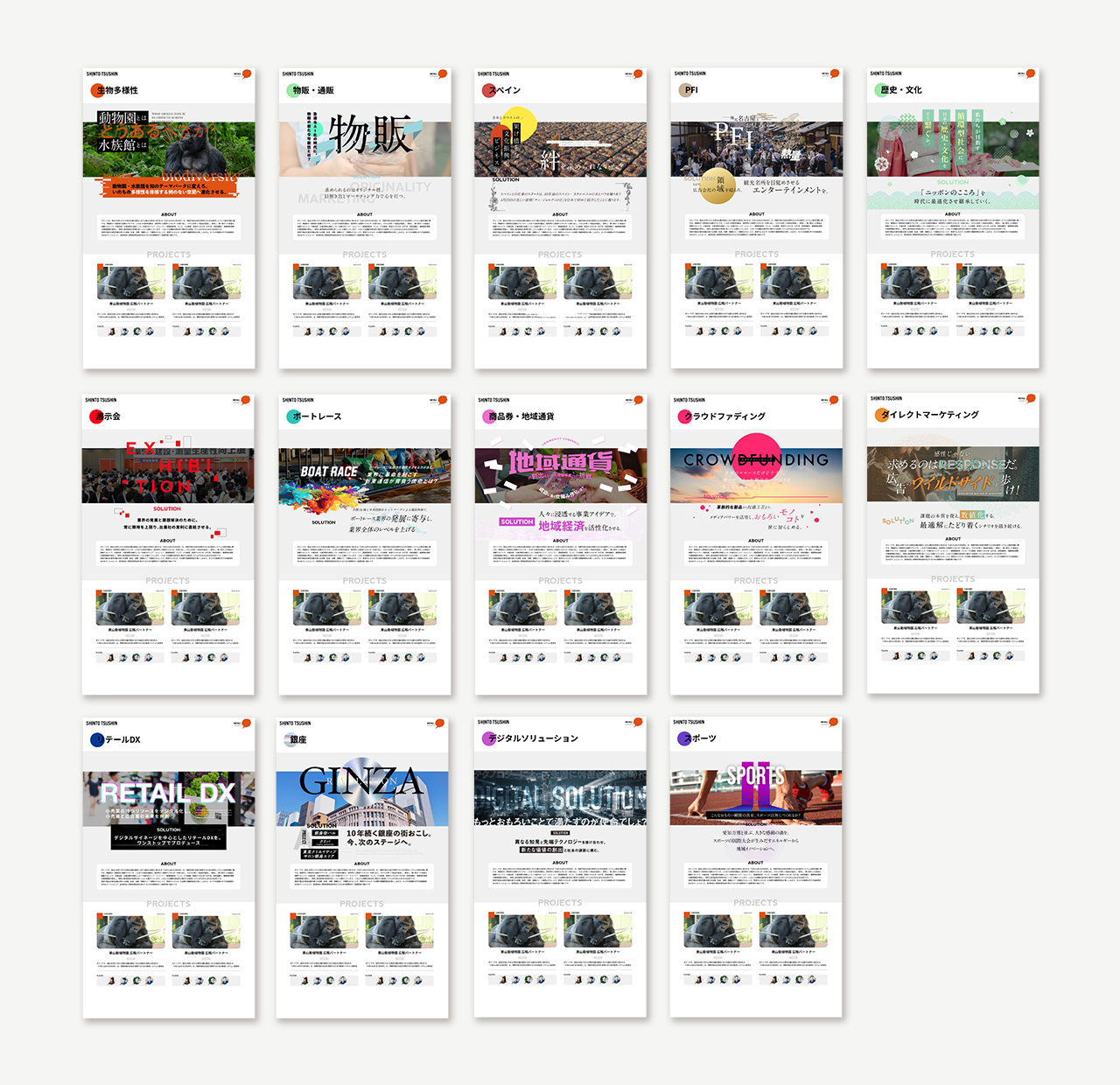Click the SHINTO TSUSHIN logo on ボートレース page
Viewport: 1120px width, 1085px height.
(x=297, y=400)
